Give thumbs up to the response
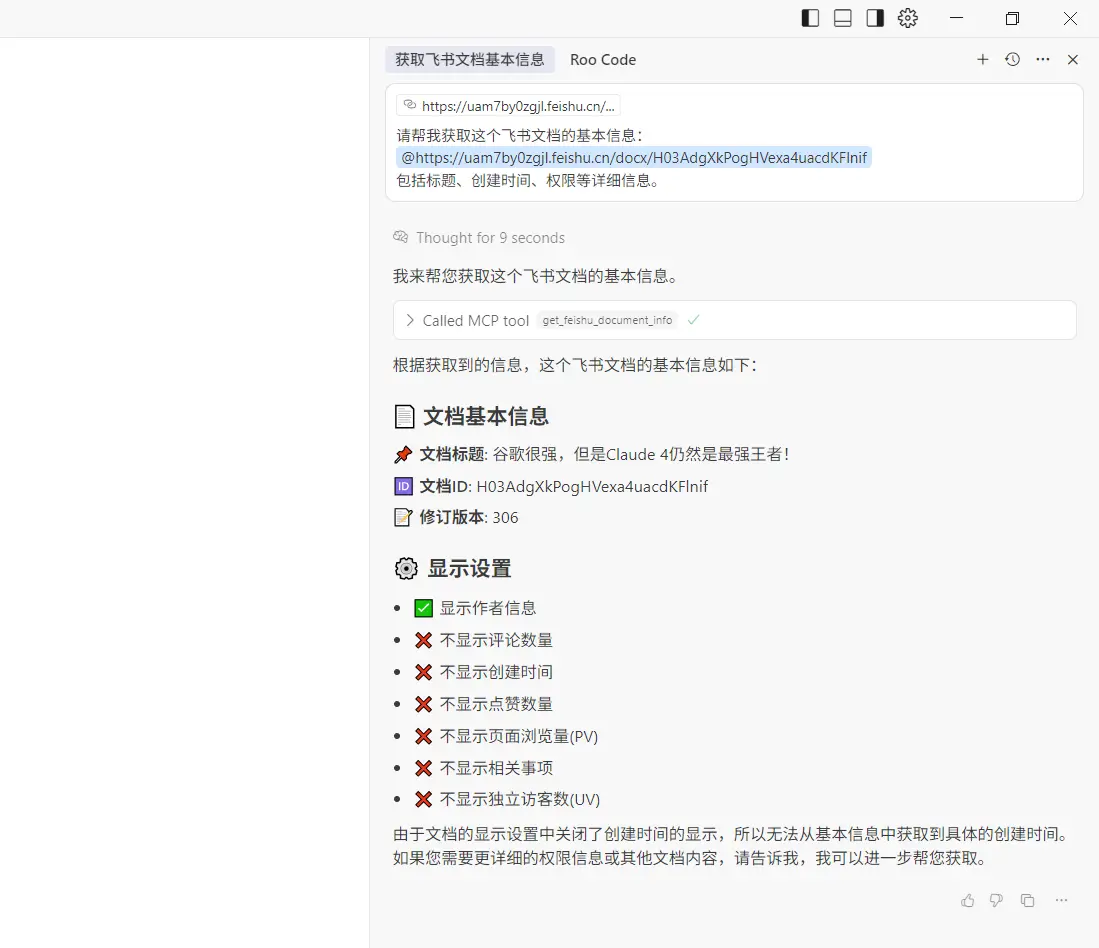Image resolution: width=1099 pixels, height=948 pixels. tap(968, 900)
